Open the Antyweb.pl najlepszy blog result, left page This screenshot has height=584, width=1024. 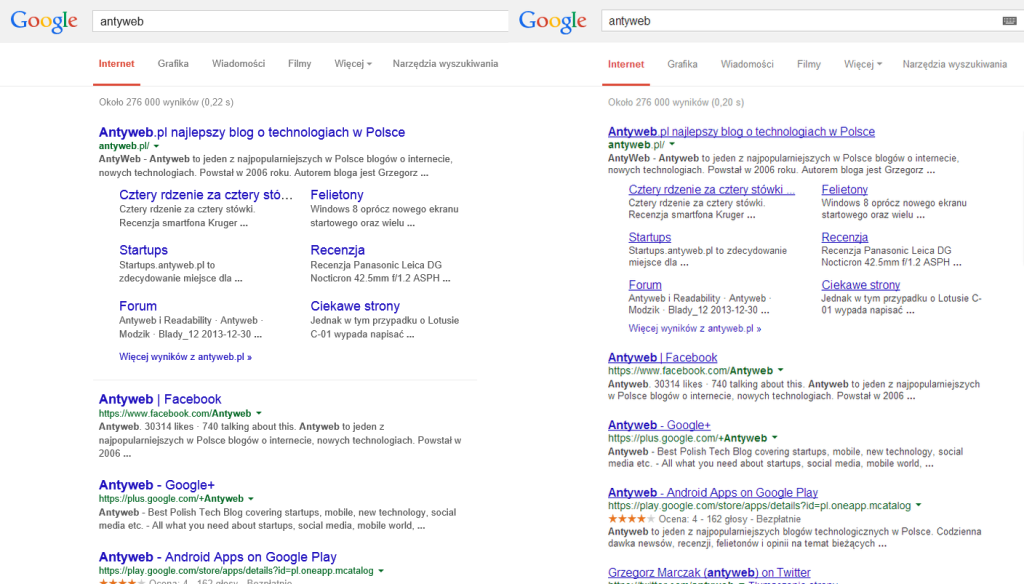(x=252, y=132)
